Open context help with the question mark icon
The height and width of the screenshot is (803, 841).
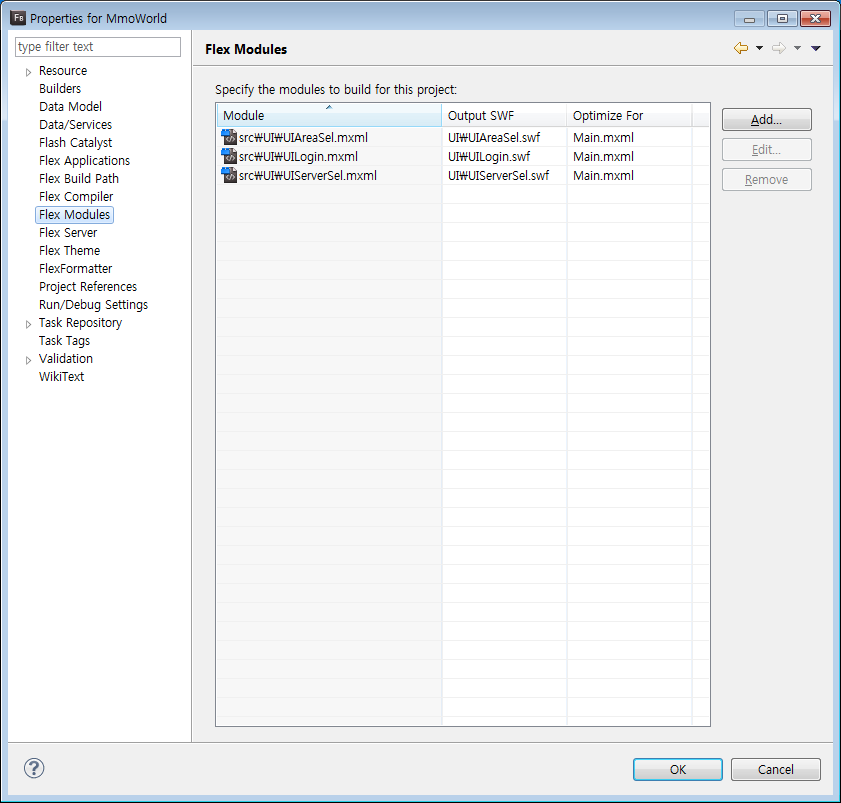coord(34,768)
